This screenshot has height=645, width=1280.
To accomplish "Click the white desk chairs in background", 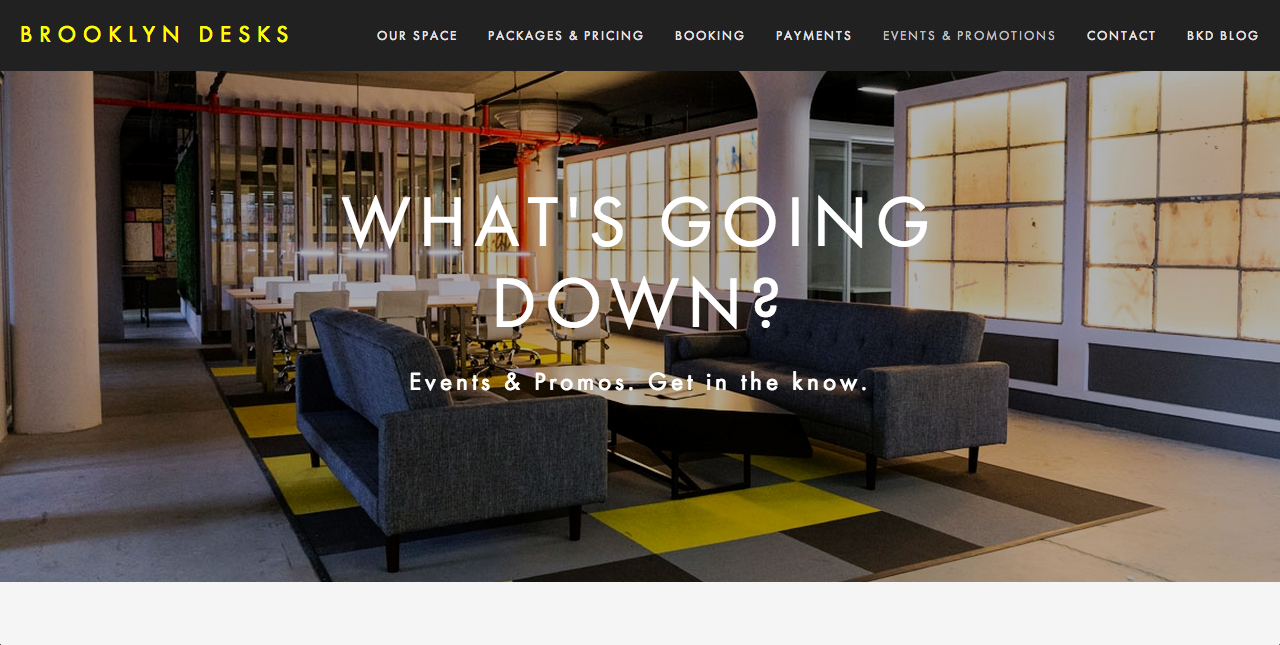I will (430, 310).
